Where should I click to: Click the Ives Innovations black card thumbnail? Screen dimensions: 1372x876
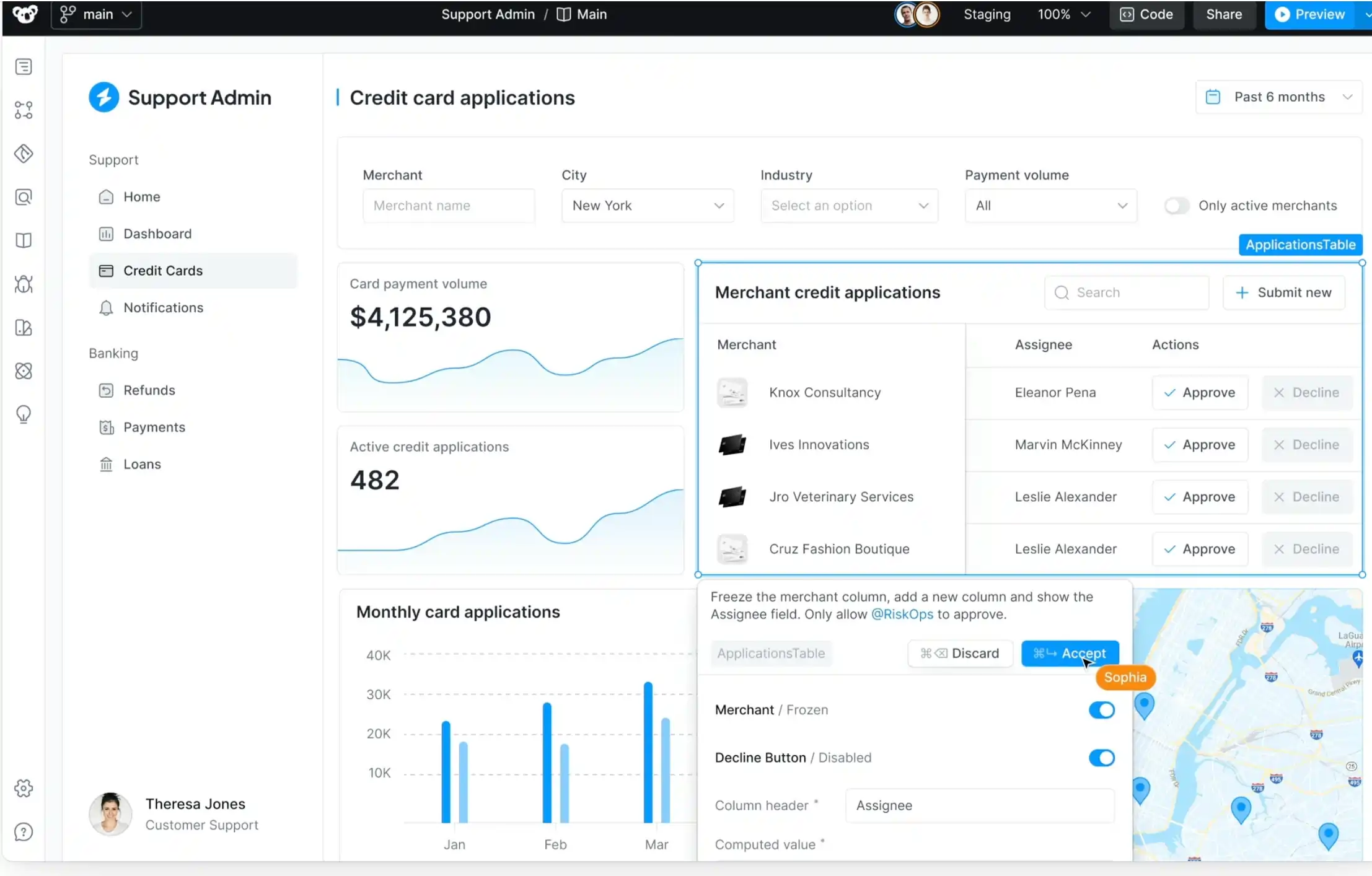(x=732, y=444)
